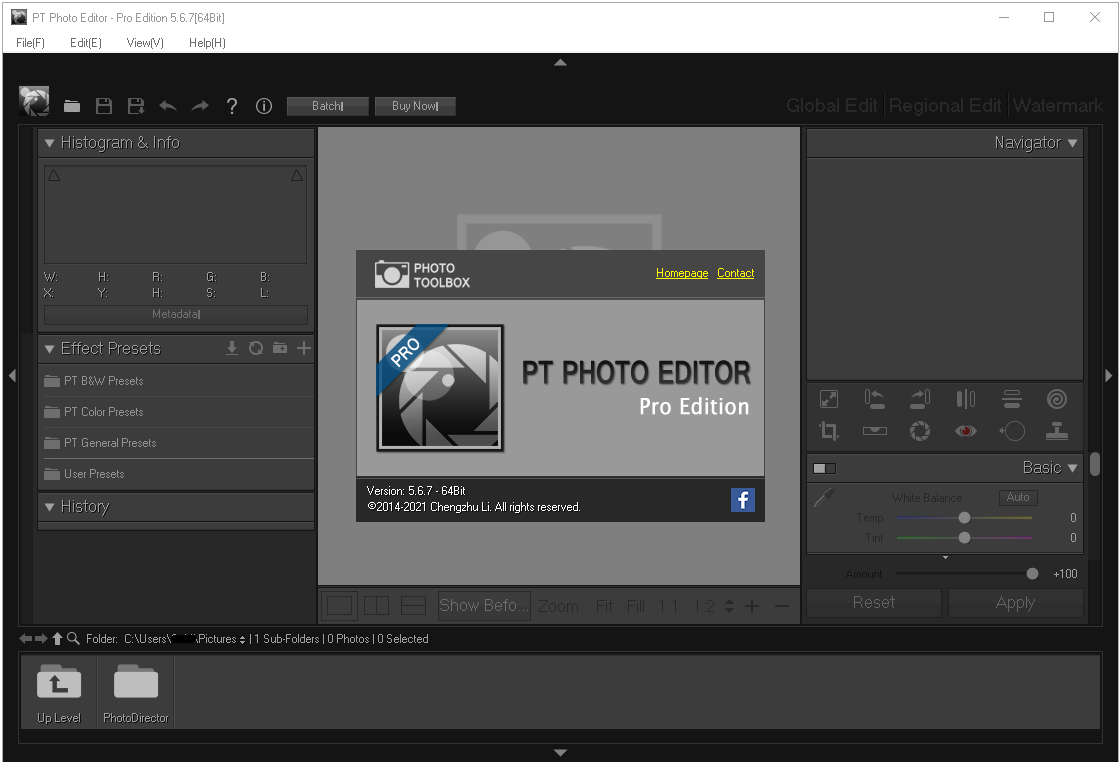Click the Flip Horizontal icon
Image resolution: width=1119 pixels, height=762 pixels.
point(965,399)
